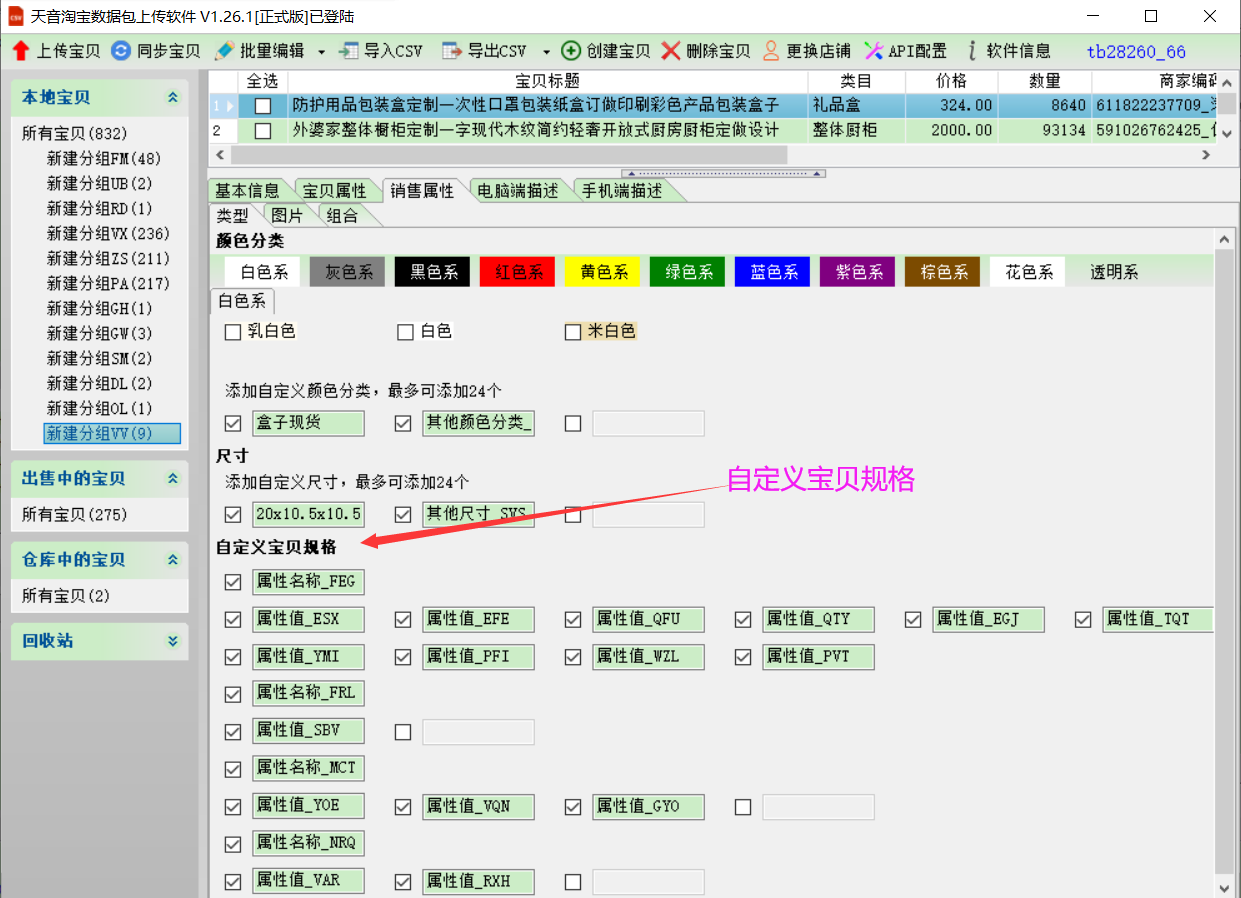Tick the 乳白色 color checkbox

coord(233,332)
